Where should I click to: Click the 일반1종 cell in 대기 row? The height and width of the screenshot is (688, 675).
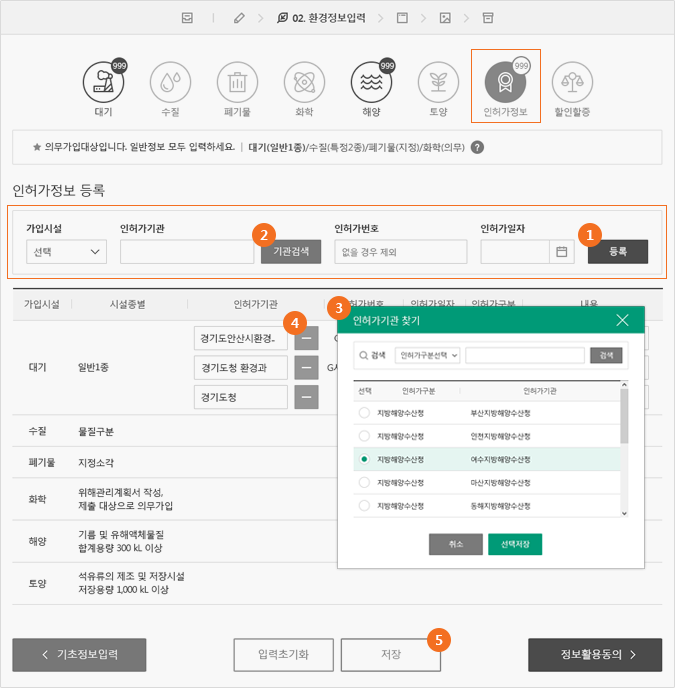(x=93, y=368)
